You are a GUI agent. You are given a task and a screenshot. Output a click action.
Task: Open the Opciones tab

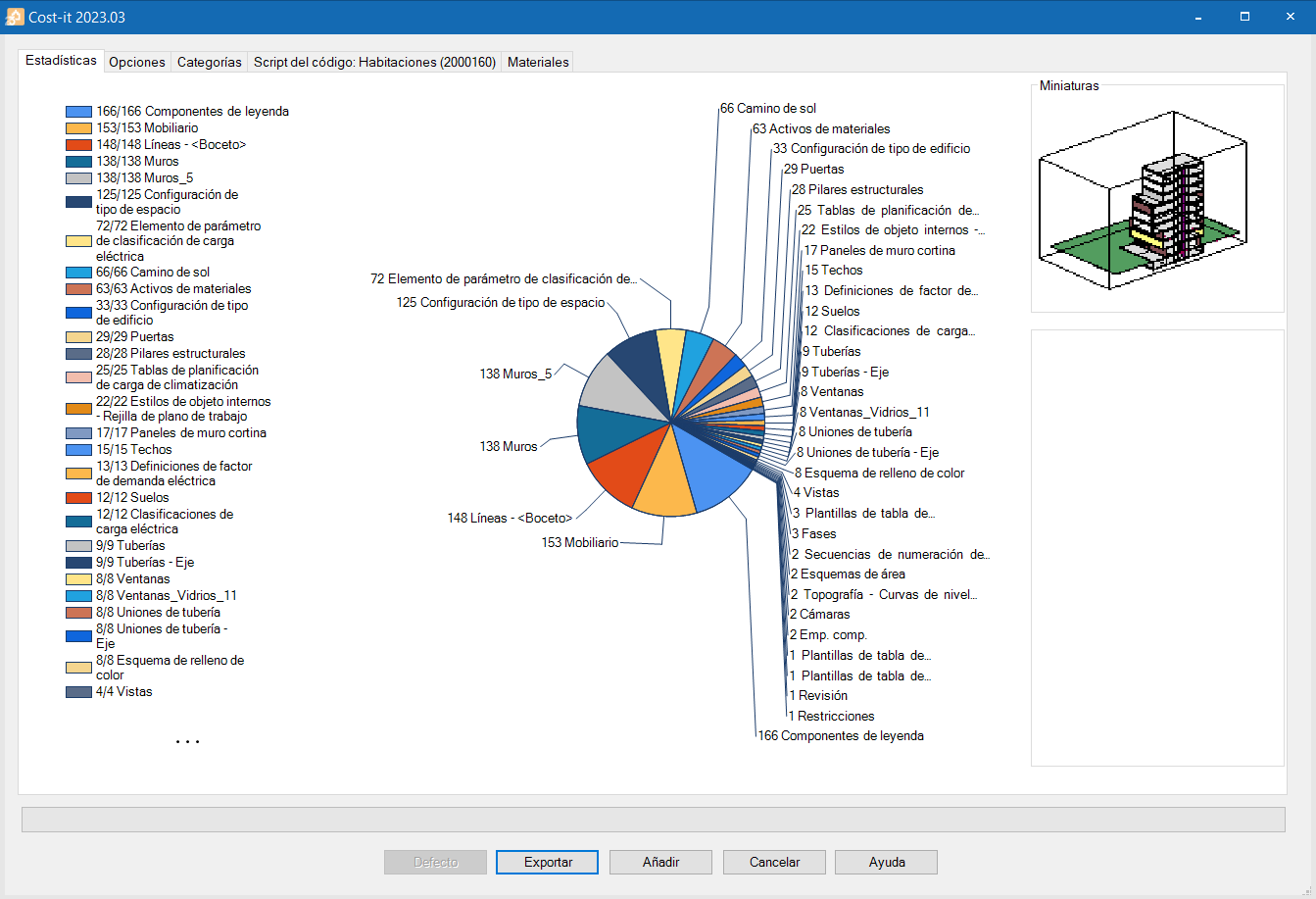pyautogui.click(x=137, y=62)
